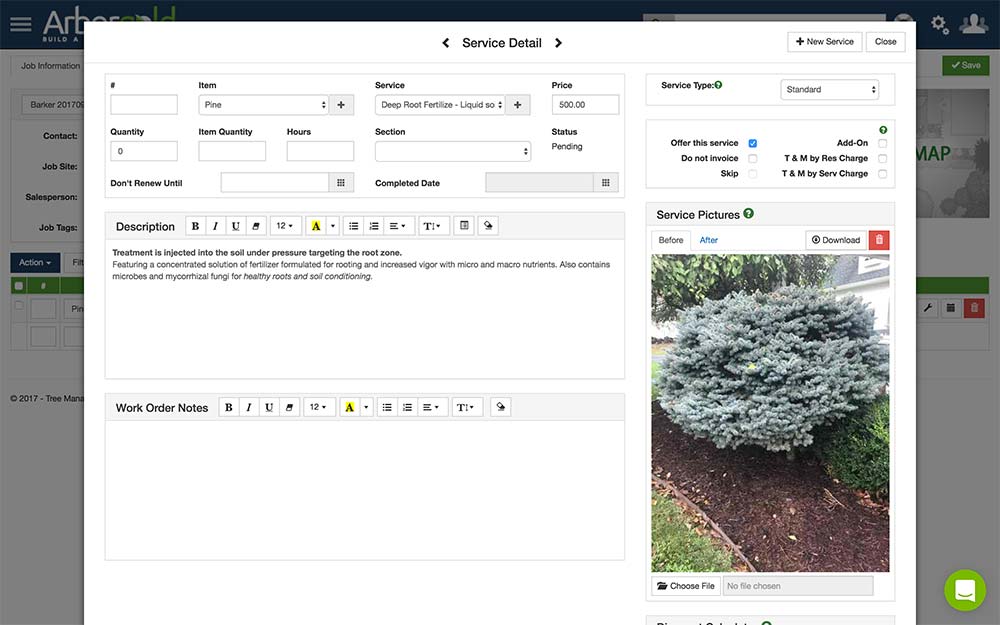
Task: Open help icon next to Service Type
Action: 718,85
